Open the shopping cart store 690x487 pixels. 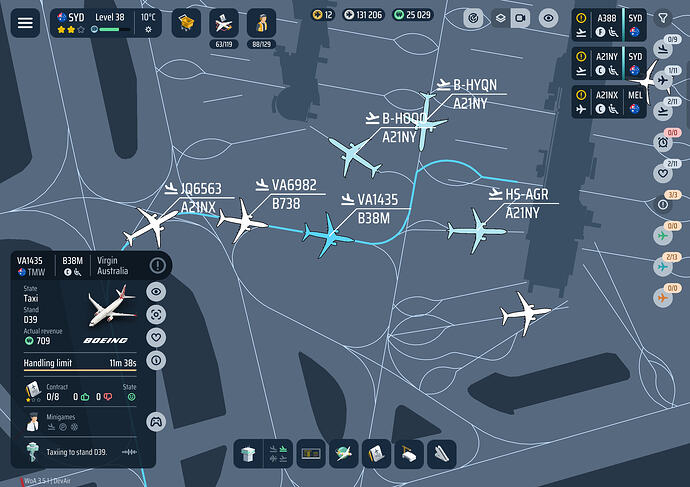[x=186, y=23]
